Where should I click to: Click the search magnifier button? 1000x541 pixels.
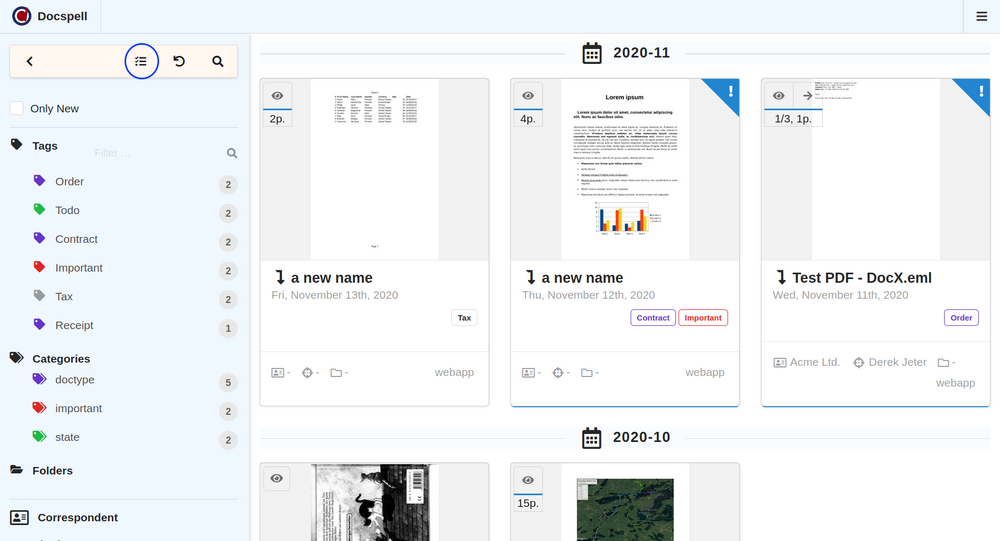[218, 61]
